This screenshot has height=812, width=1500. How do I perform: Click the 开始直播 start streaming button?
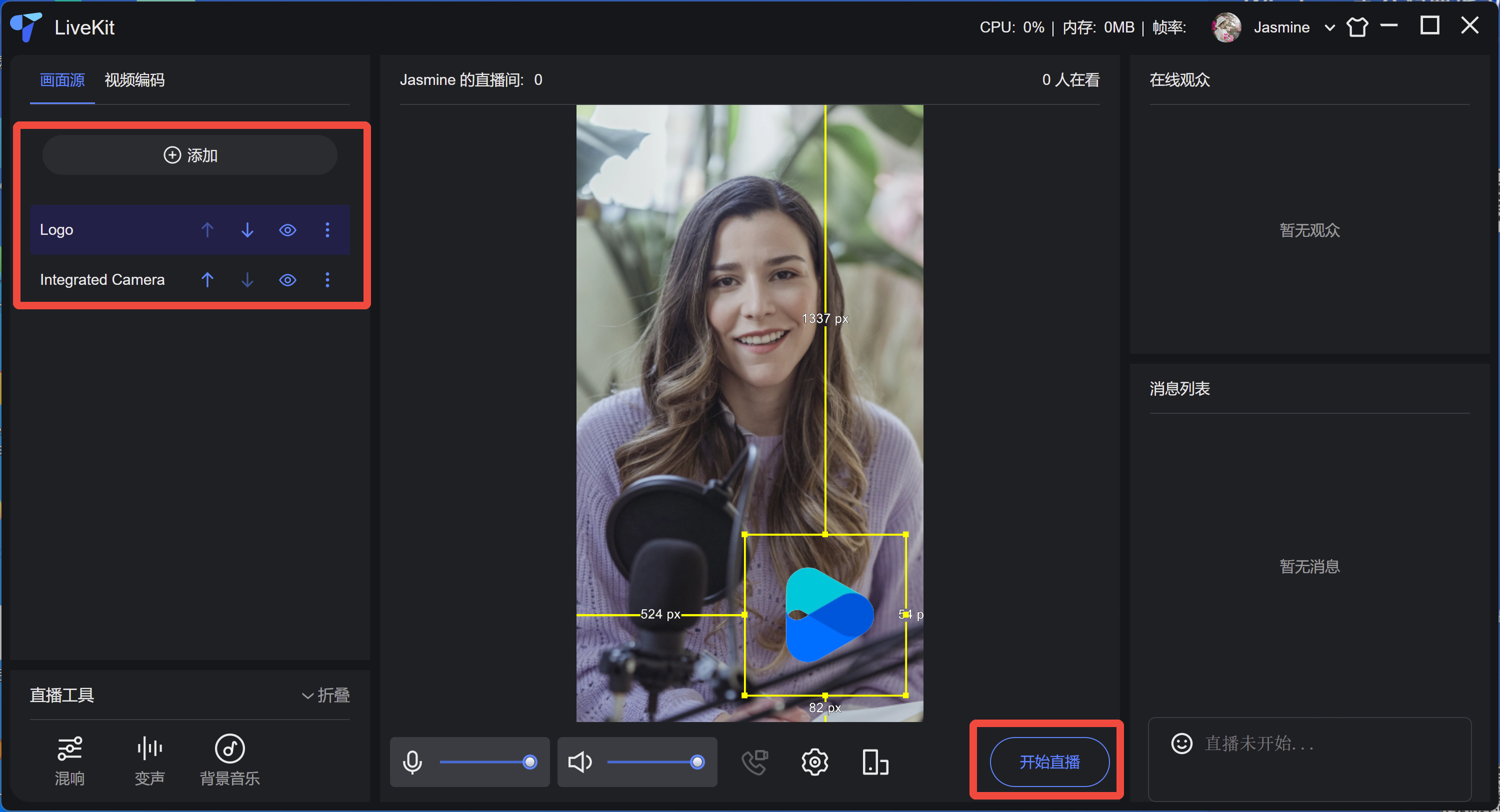point(1049,762)
